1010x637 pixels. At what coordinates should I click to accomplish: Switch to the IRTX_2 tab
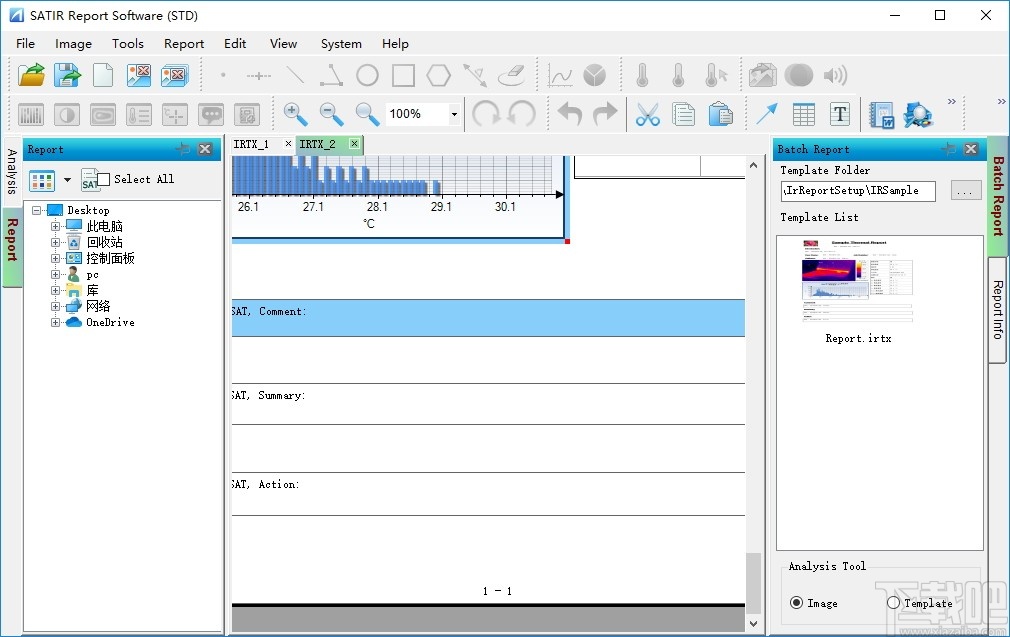click(x=318, y=144)
